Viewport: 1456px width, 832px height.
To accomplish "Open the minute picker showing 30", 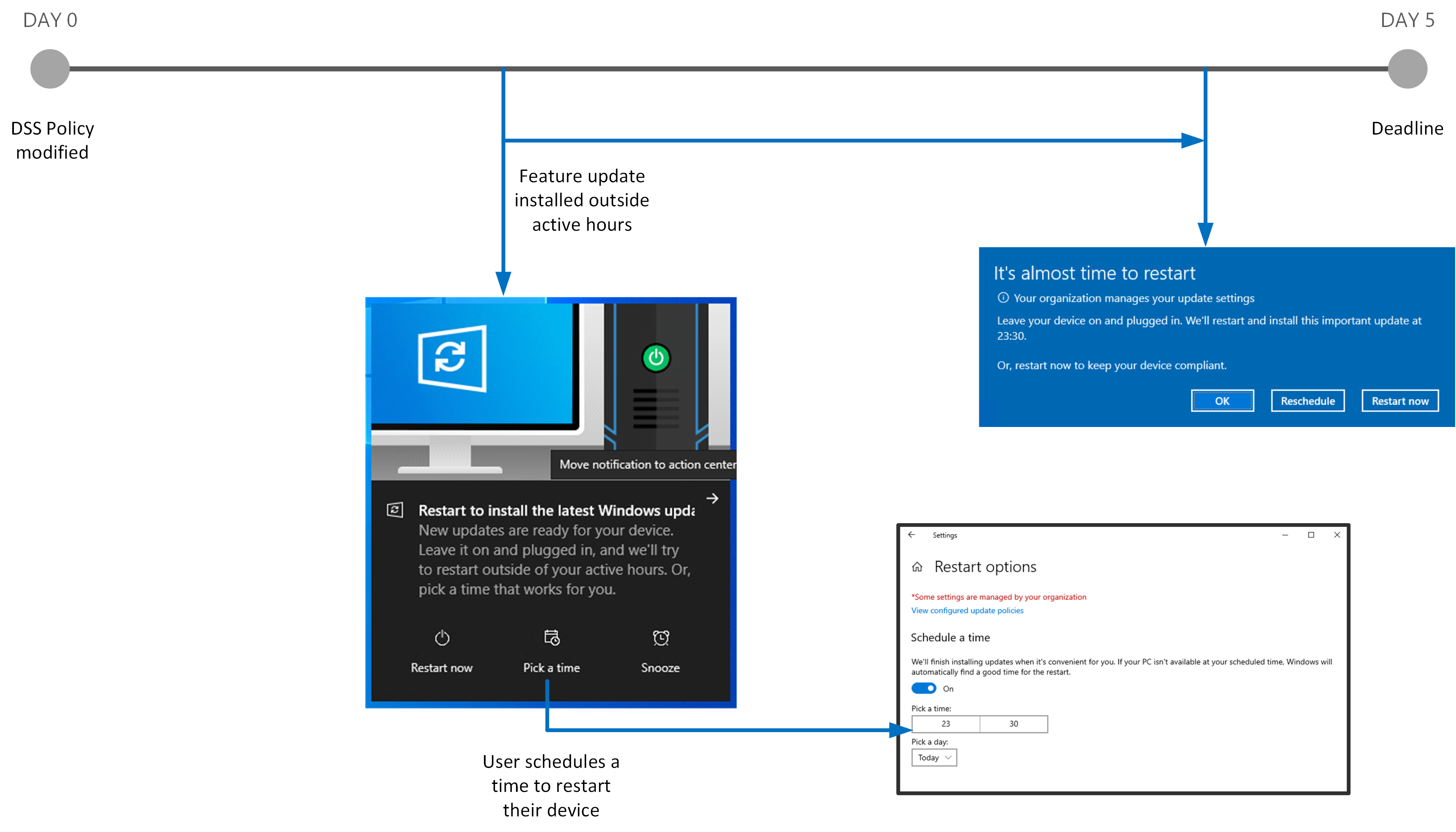I will tap(1013, 724).
